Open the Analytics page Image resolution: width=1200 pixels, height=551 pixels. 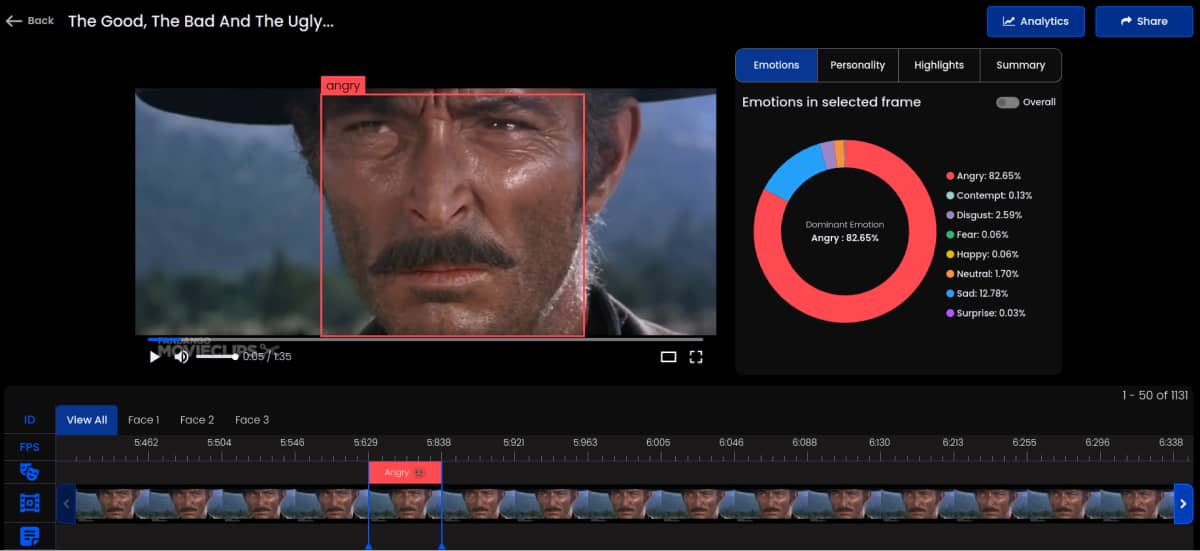1035,21
